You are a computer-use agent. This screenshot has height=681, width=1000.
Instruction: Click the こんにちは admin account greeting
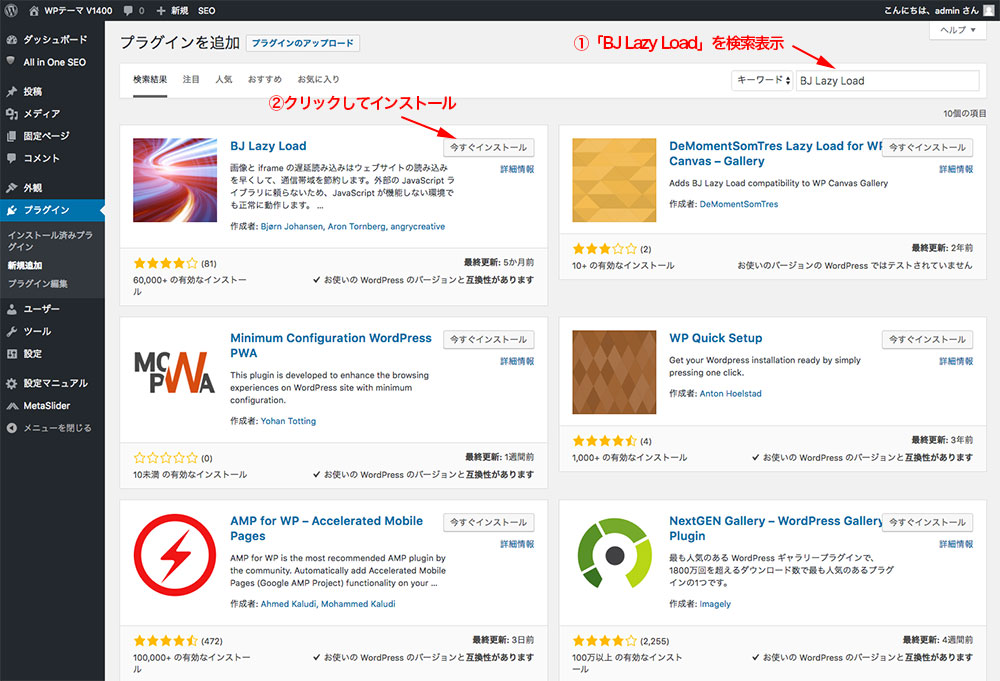coord(931,10)
